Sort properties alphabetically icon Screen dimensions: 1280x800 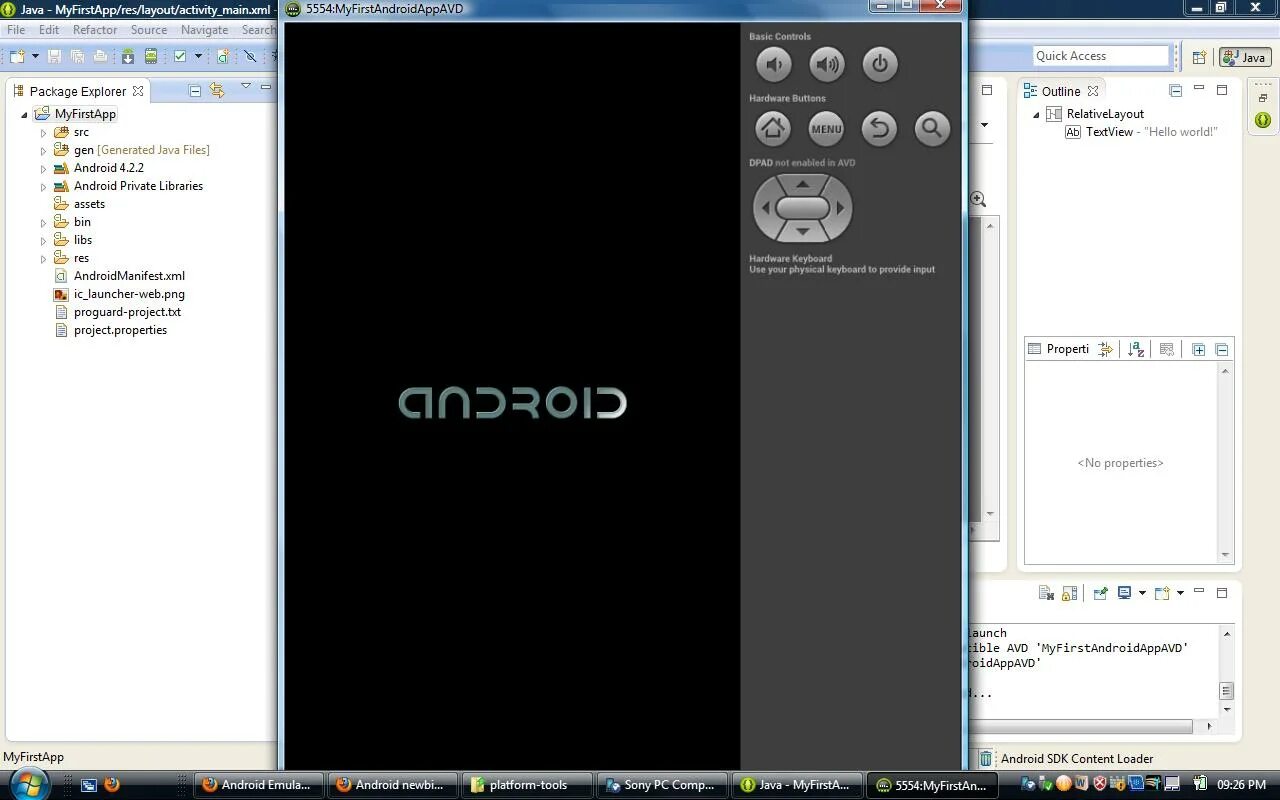tap(1136, 349)
